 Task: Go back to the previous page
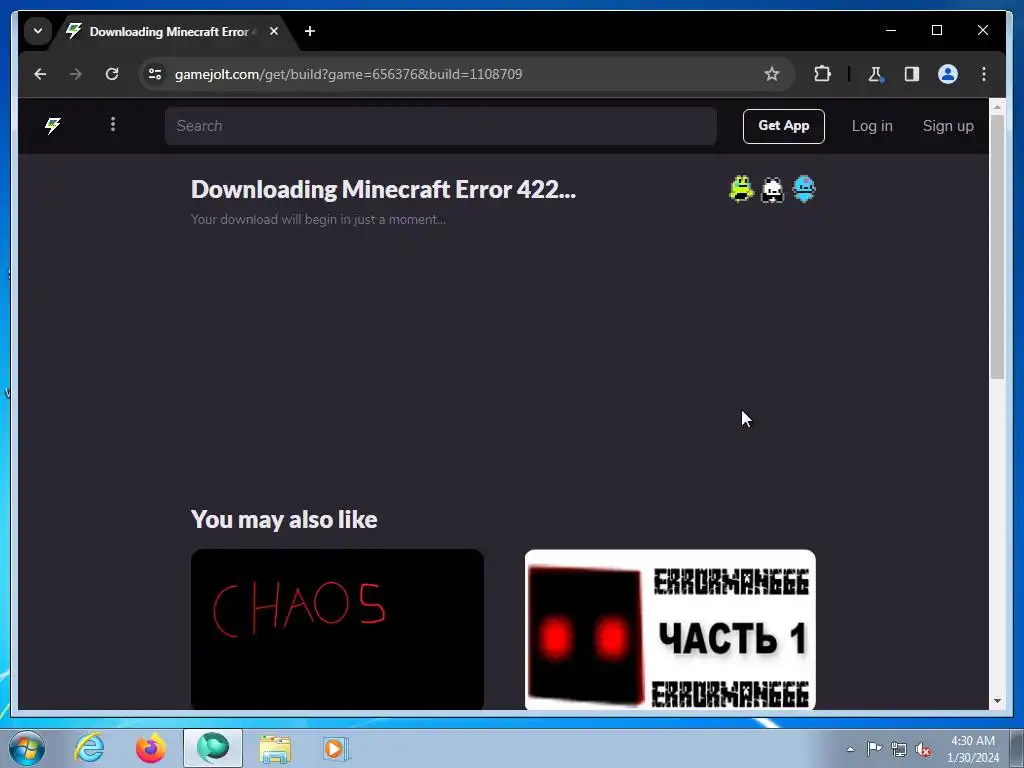pos(40,74)
